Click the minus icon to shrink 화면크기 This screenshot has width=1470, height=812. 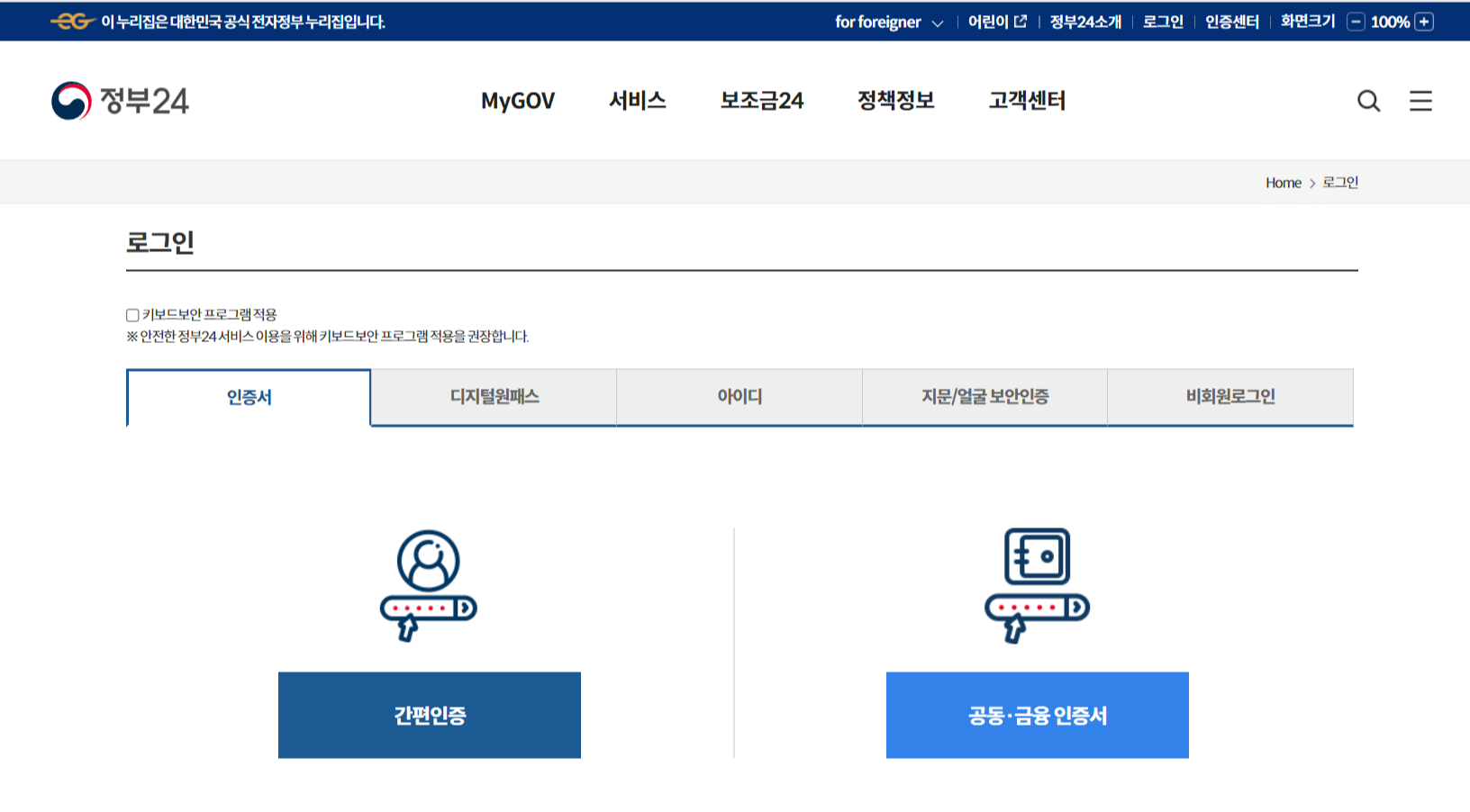[1357, 21]
